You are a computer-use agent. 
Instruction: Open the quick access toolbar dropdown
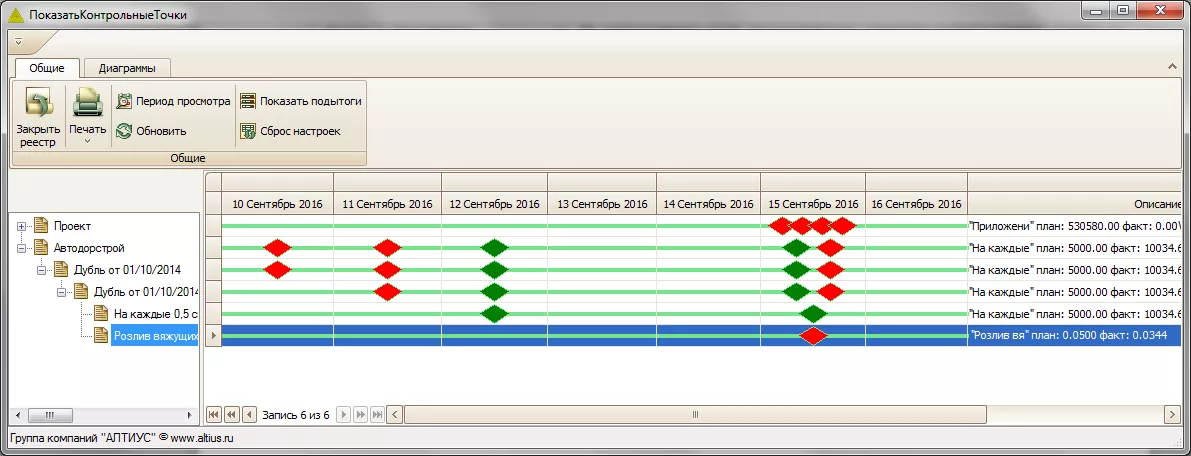coord(19,43)
